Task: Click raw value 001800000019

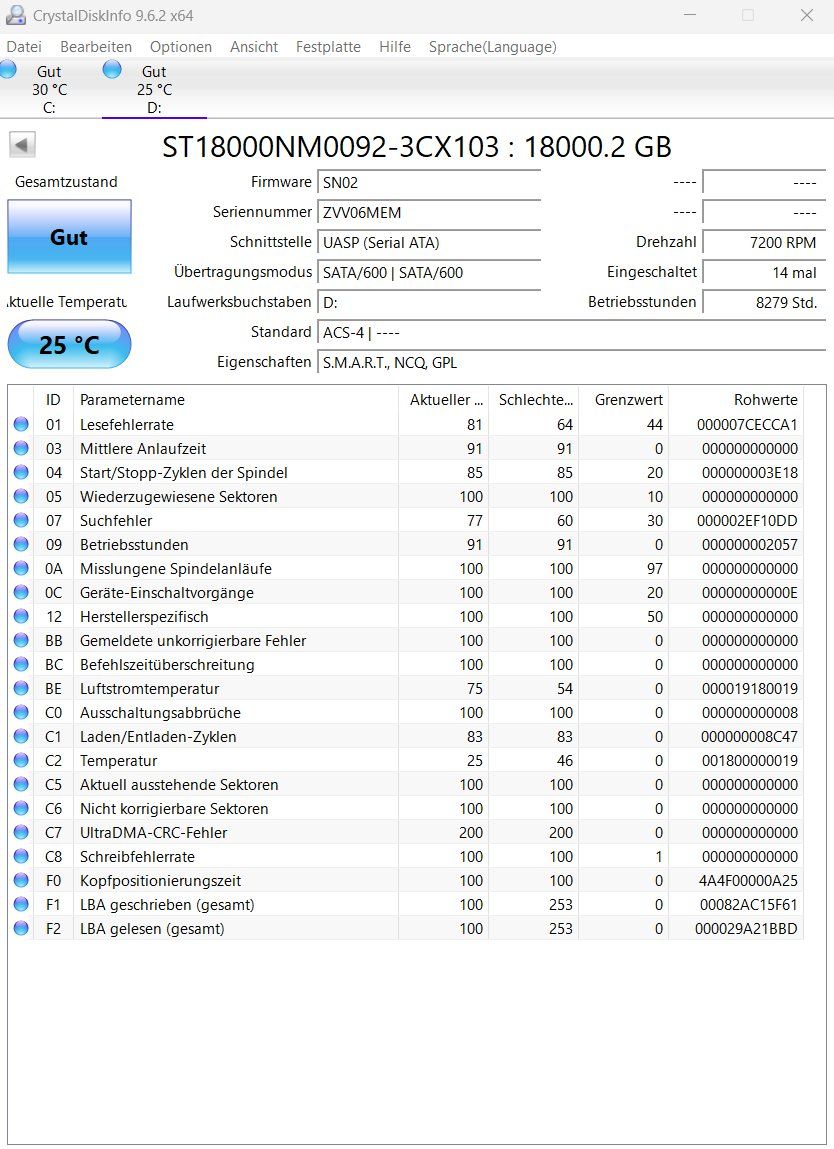Action: pos(750,761)
